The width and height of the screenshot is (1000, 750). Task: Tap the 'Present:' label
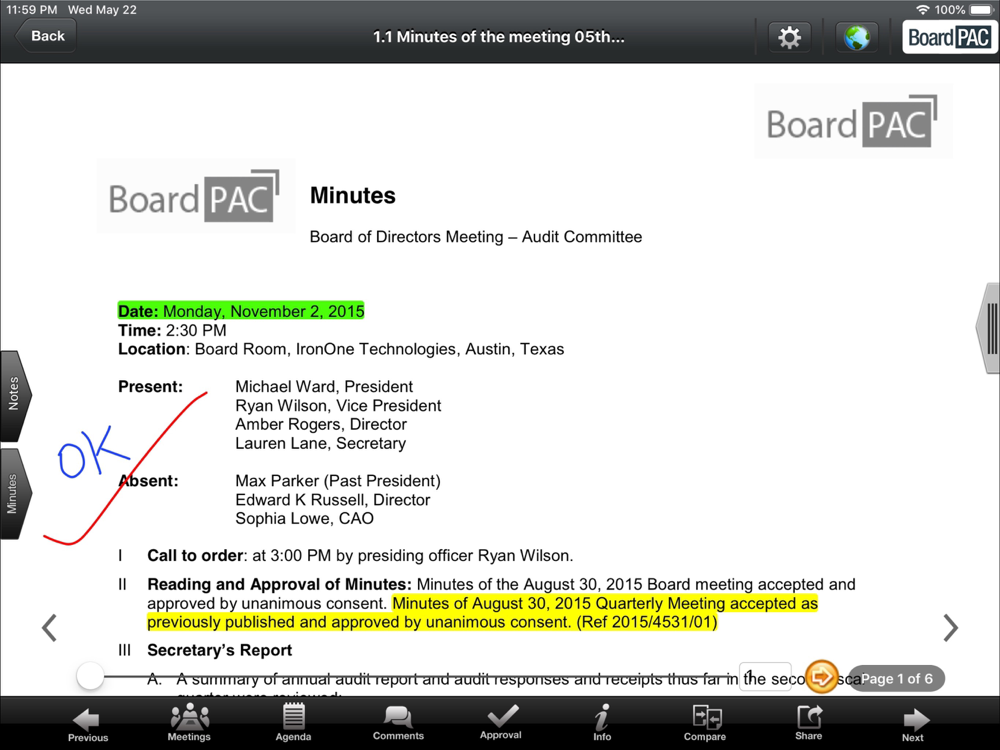(150, 386)
